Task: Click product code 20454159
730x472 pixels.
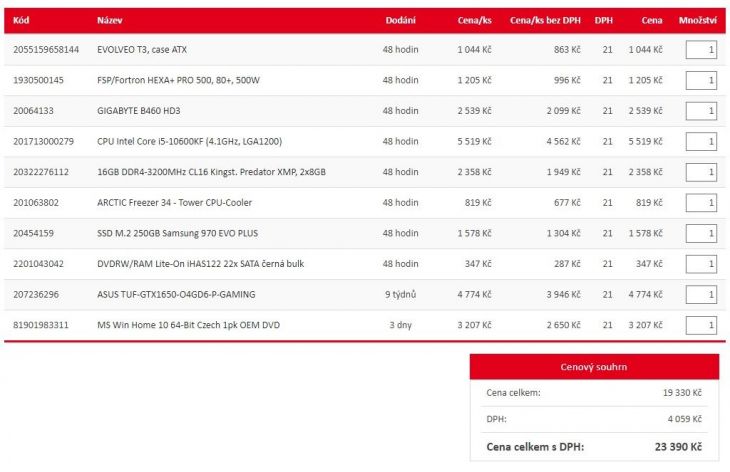Action: tap(34, 233)
